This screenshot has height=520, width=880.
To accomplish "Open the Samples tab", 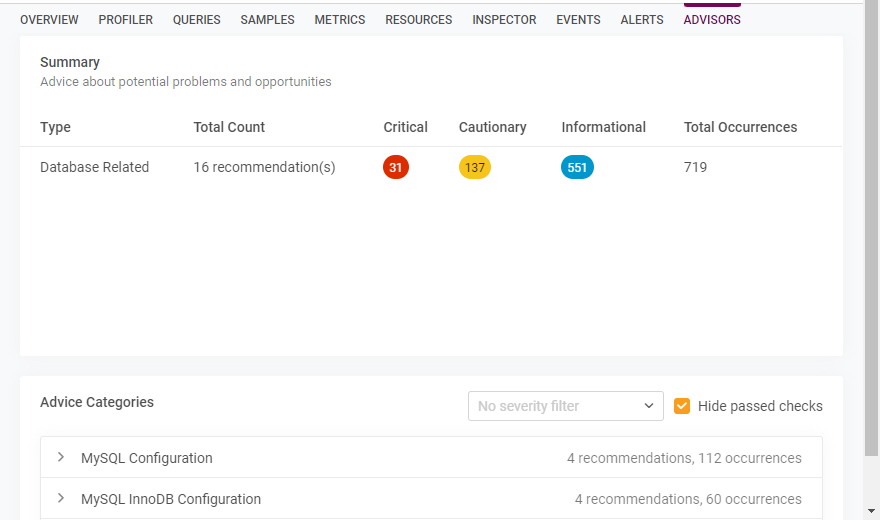I will 267,20.
